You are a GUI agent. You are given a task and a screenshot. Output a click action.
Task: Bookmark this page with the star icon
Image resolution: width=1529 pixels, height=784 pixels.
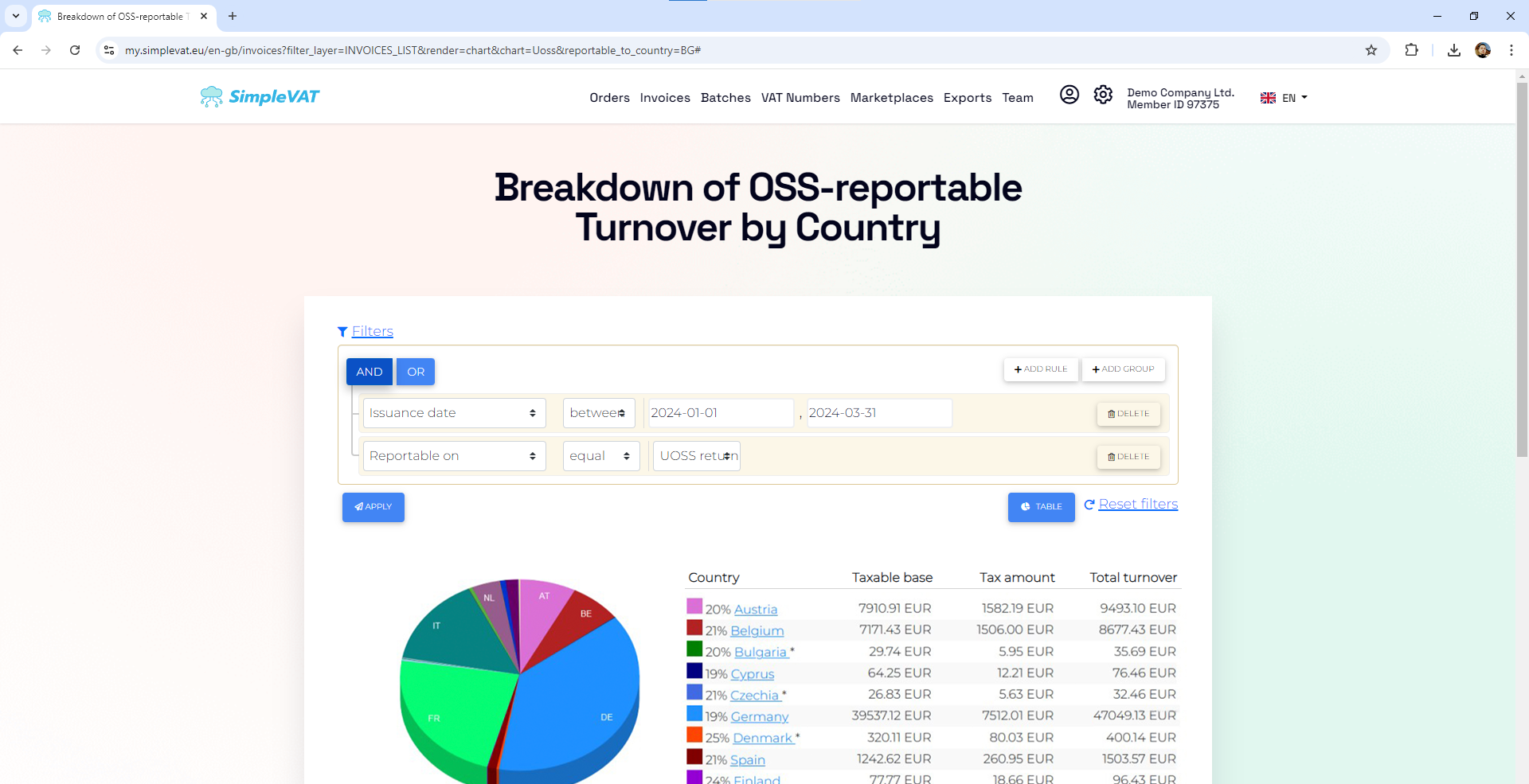tap(1371, 50)
